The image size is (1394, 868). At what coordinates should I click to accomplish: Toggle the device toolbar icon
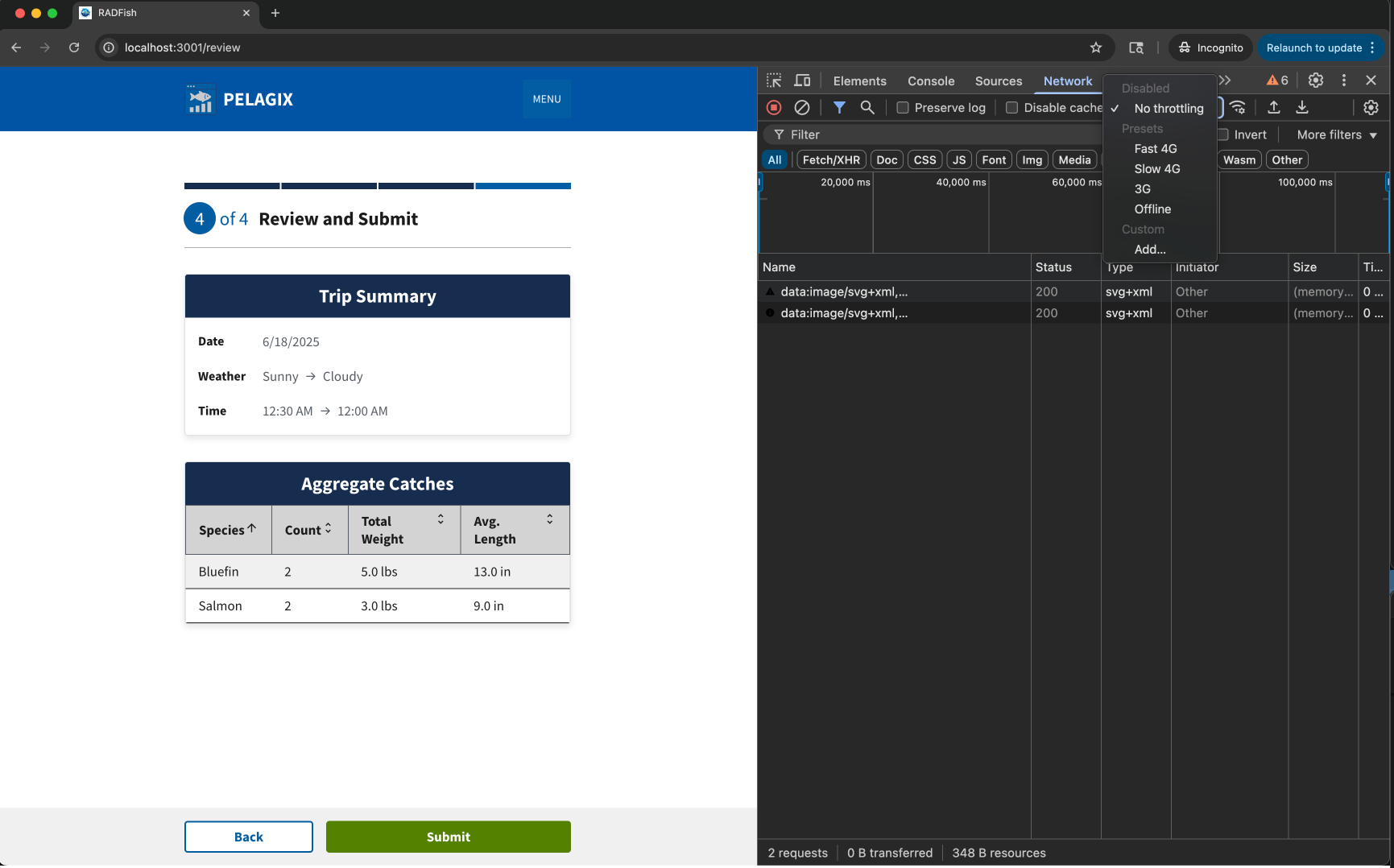pos(802,81)
